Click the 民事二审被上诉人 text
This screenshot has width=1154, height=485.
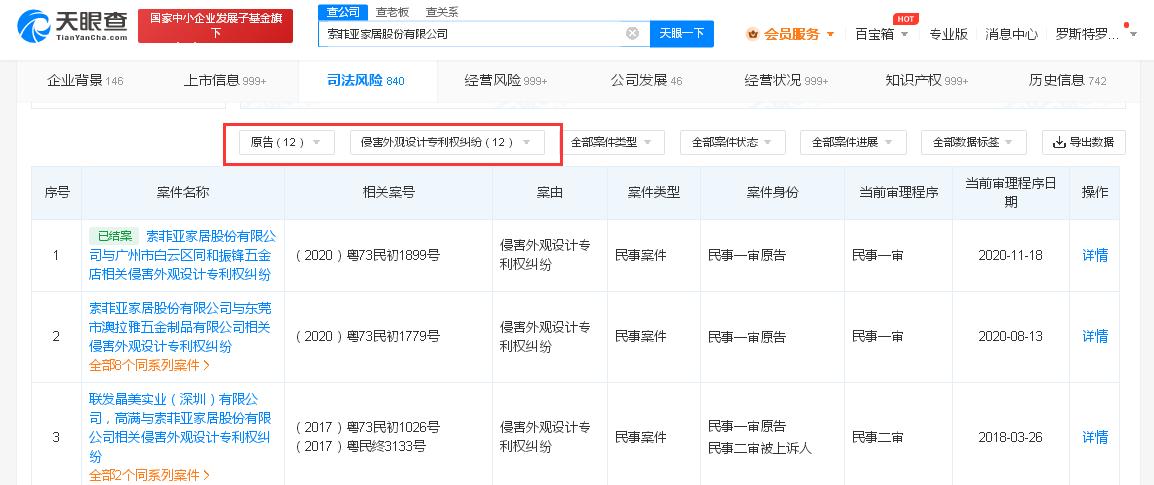[760, 447]
